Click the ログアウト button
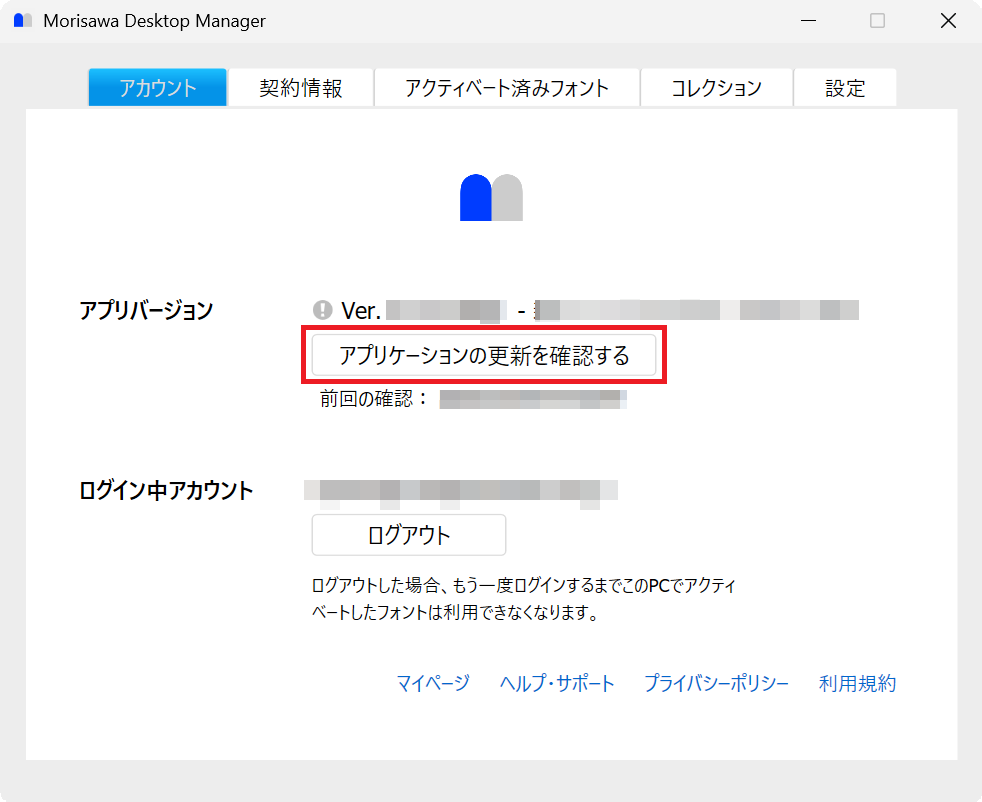 click(408, 535)
